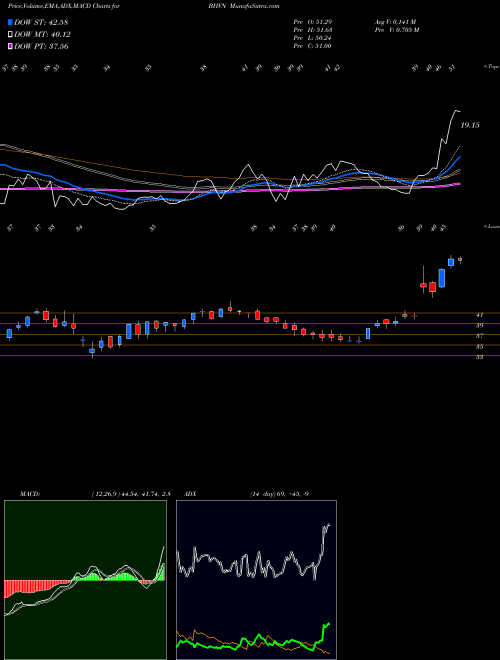The image size is (500, 660).
Task: Click the 'Pre H: 51.63' value
Action: pyautogui.click(x=313, y=30)
